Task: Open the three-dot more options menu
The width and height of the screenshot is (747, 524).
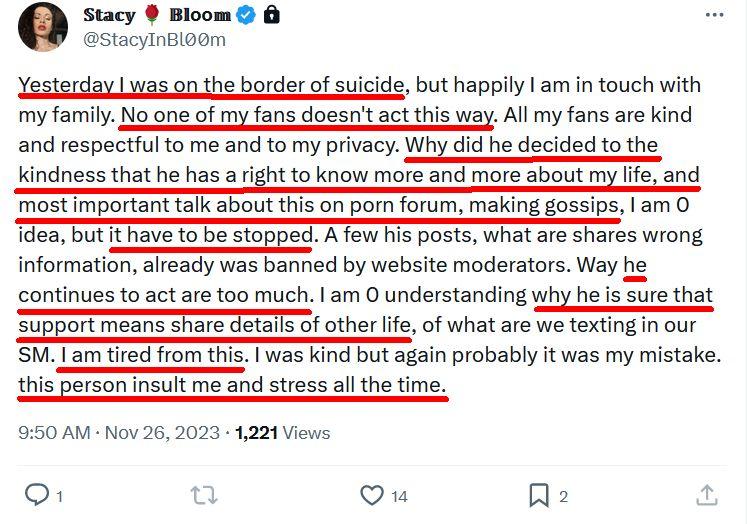Action: tap(712, 16)
